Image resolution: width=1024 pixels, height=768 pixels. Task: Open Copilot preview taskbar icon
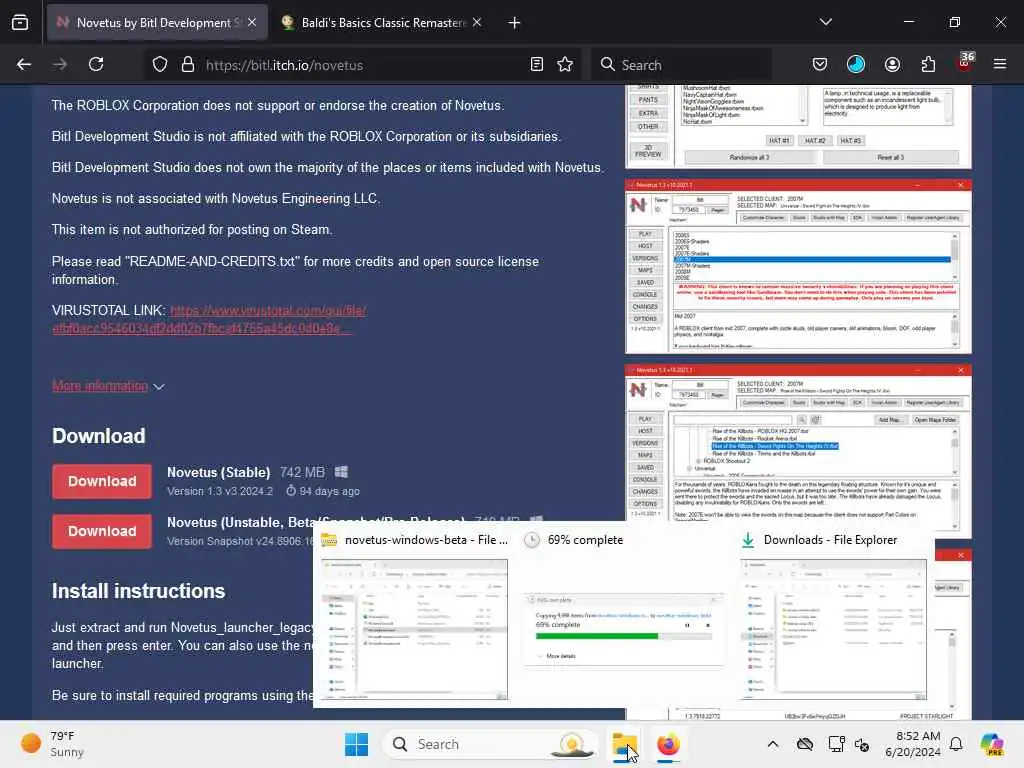pos(992,744)
